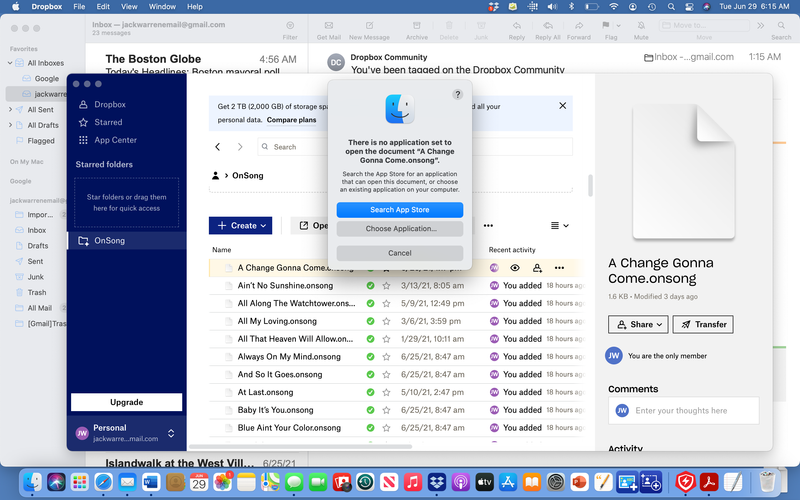The height and width of the screenshot is (500, 800).
Task: Star the Ain't No Sunshine.onsong file
Action: (386, 285)
